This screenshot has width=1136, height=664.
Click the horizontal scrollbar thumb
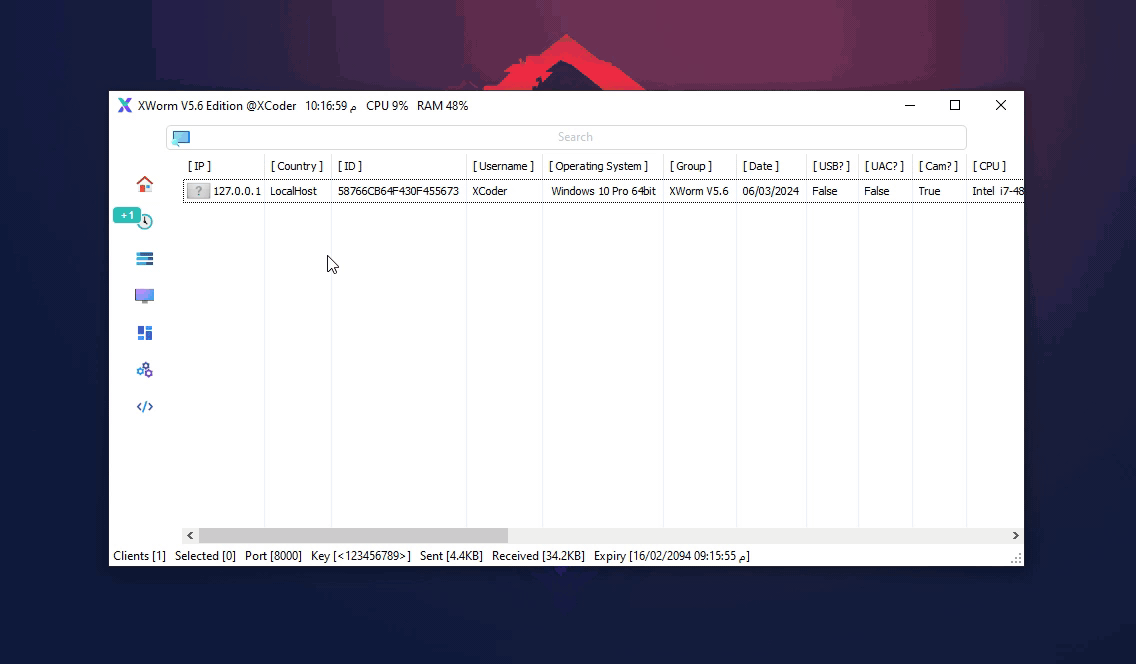(354, 536)
